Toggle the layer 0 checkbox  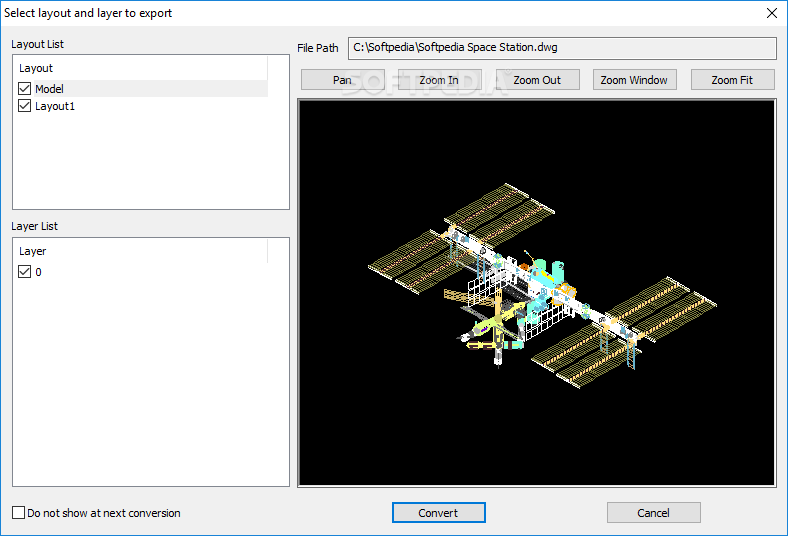tap(24, 272)
